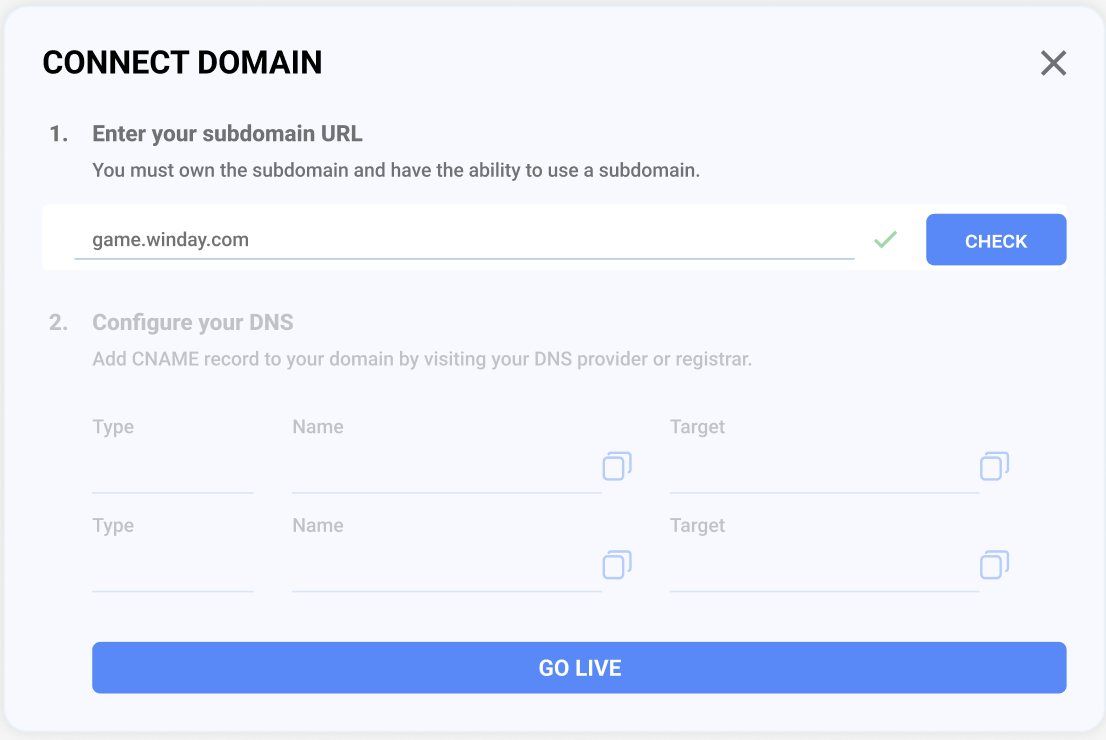Focus the game.winday.com subdomain input
1106x740 pixels.
(x=464, y=240)
